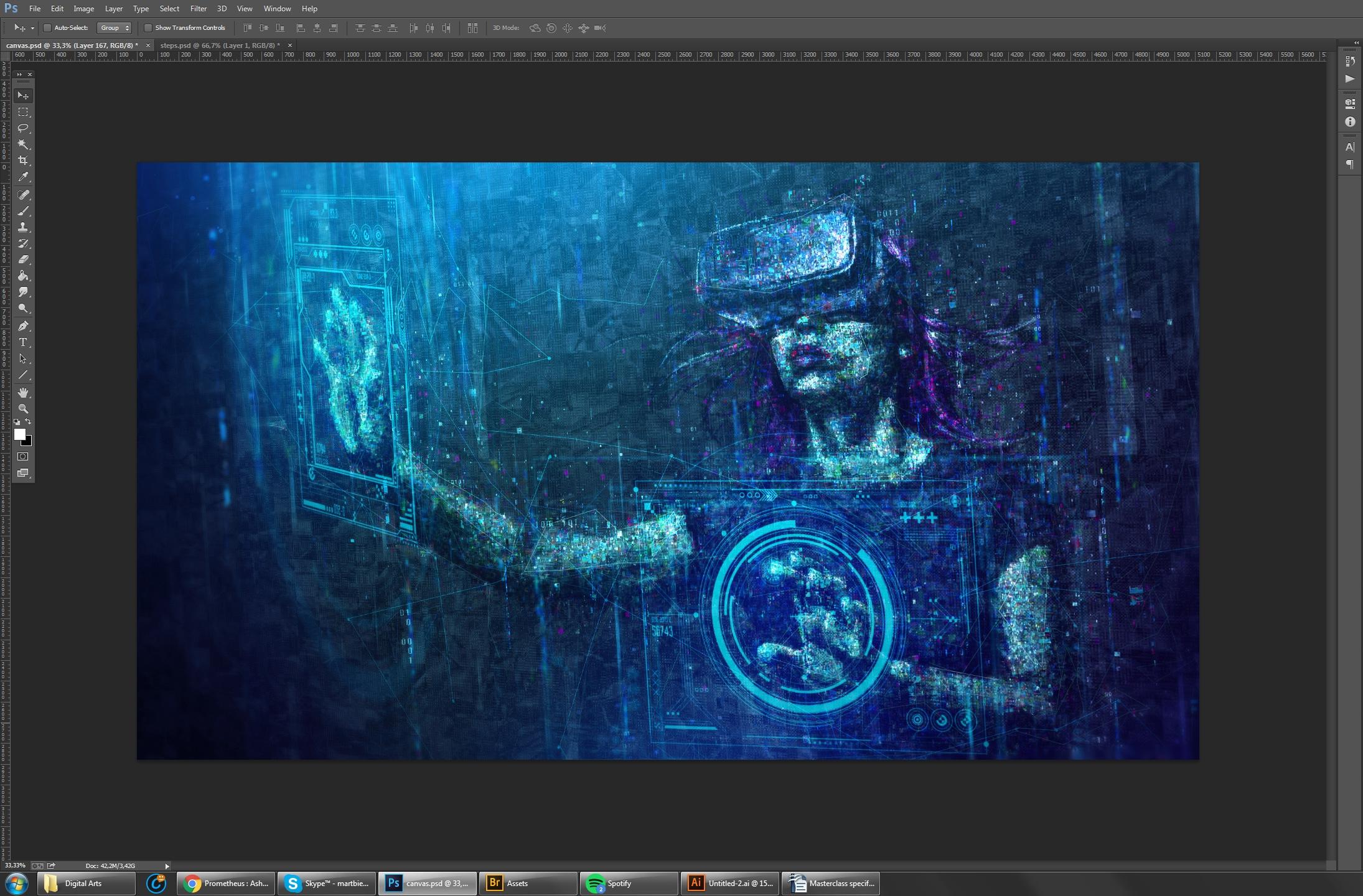Click Align left edges button

click(301, 28)
